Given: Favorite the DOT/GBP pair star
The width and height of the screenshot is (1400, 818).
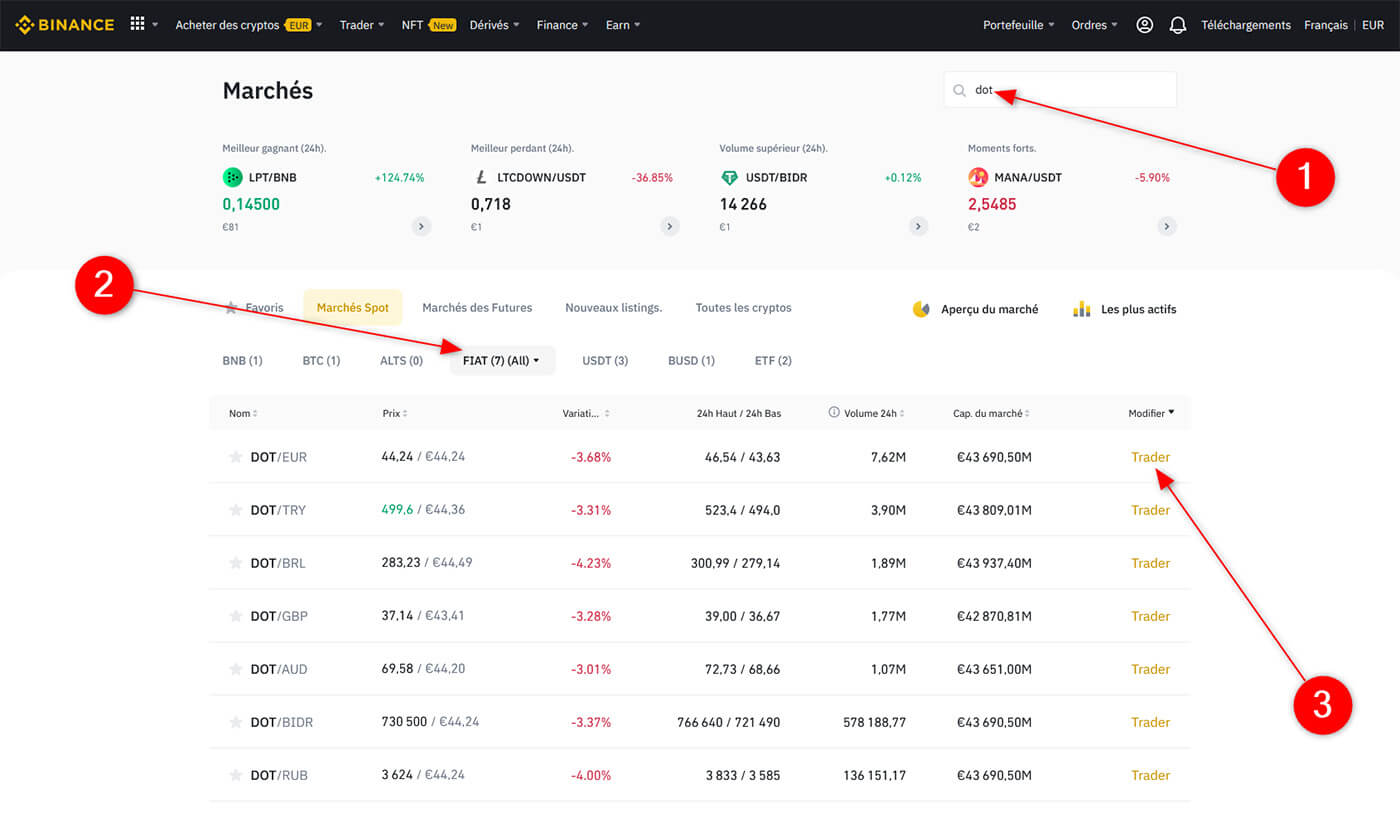Looking at the screenshot, I should click(236, 616).
